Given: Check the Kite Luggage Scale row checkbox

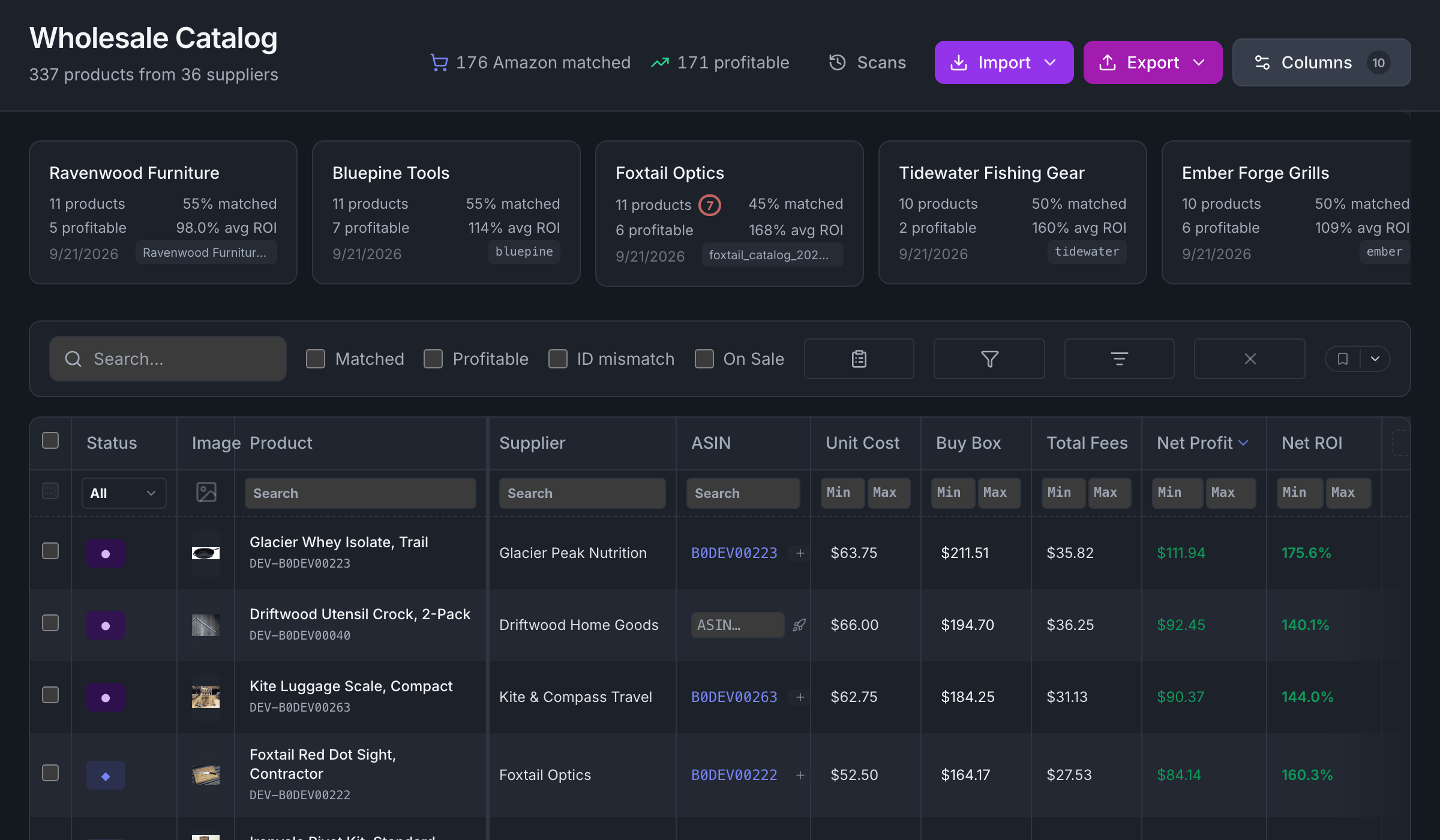Looking at the screenshot, I should [x=50, y=695].
